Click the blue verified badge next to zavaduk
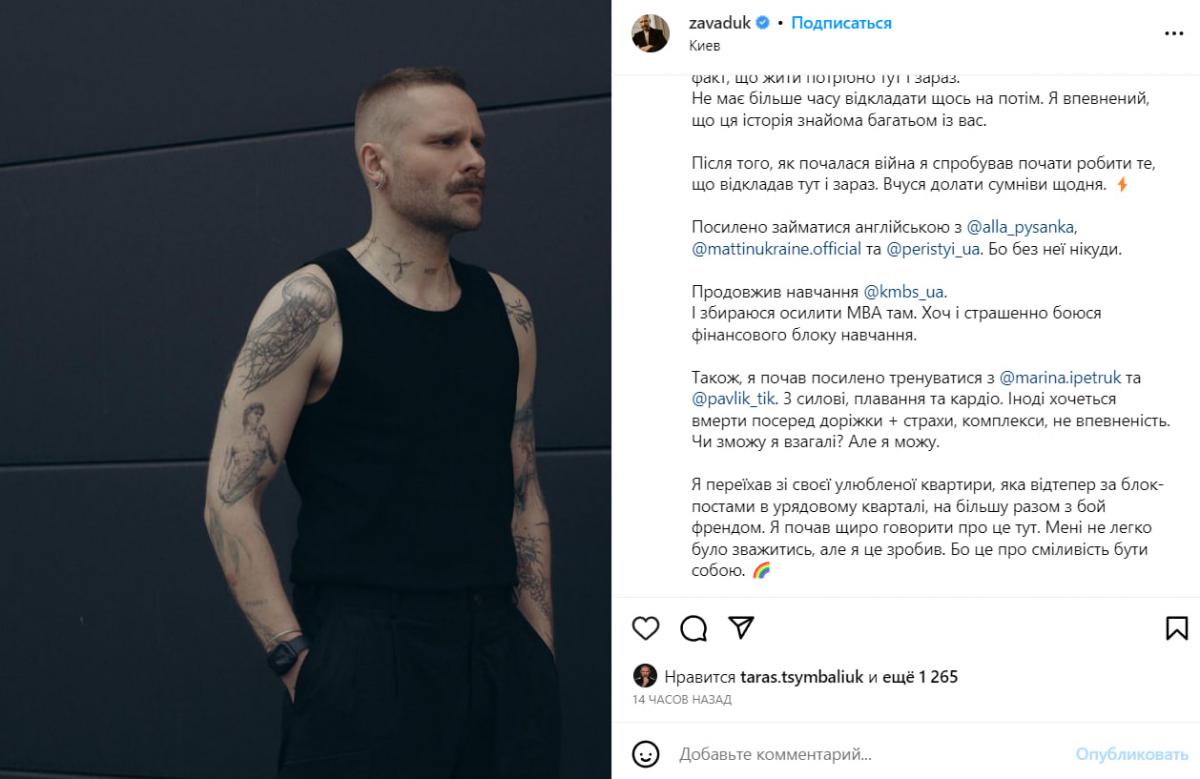Screen dimensions: 1200x779 tap(762, 23)
